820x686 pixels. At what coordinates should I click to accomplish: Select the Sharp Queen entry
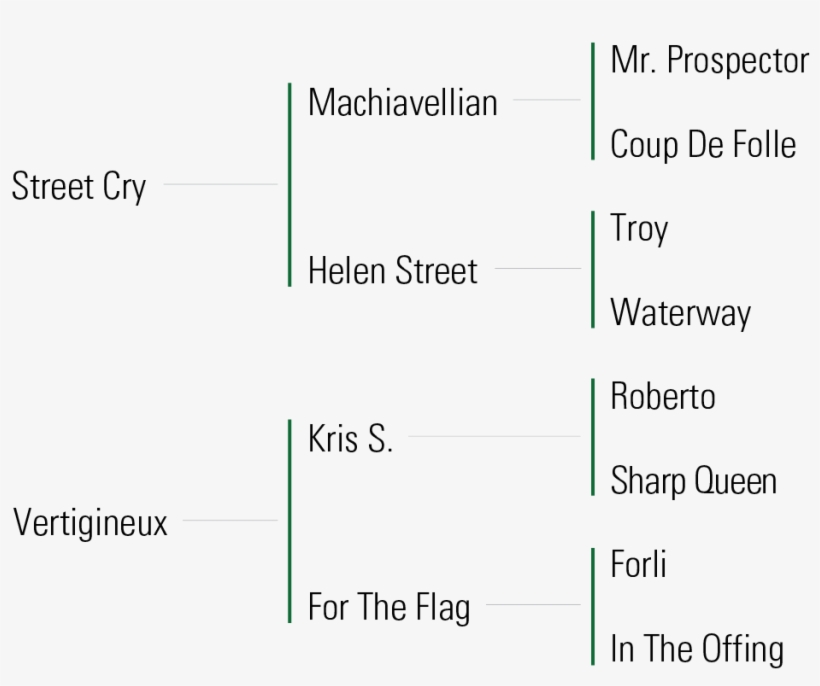[693, 481]
